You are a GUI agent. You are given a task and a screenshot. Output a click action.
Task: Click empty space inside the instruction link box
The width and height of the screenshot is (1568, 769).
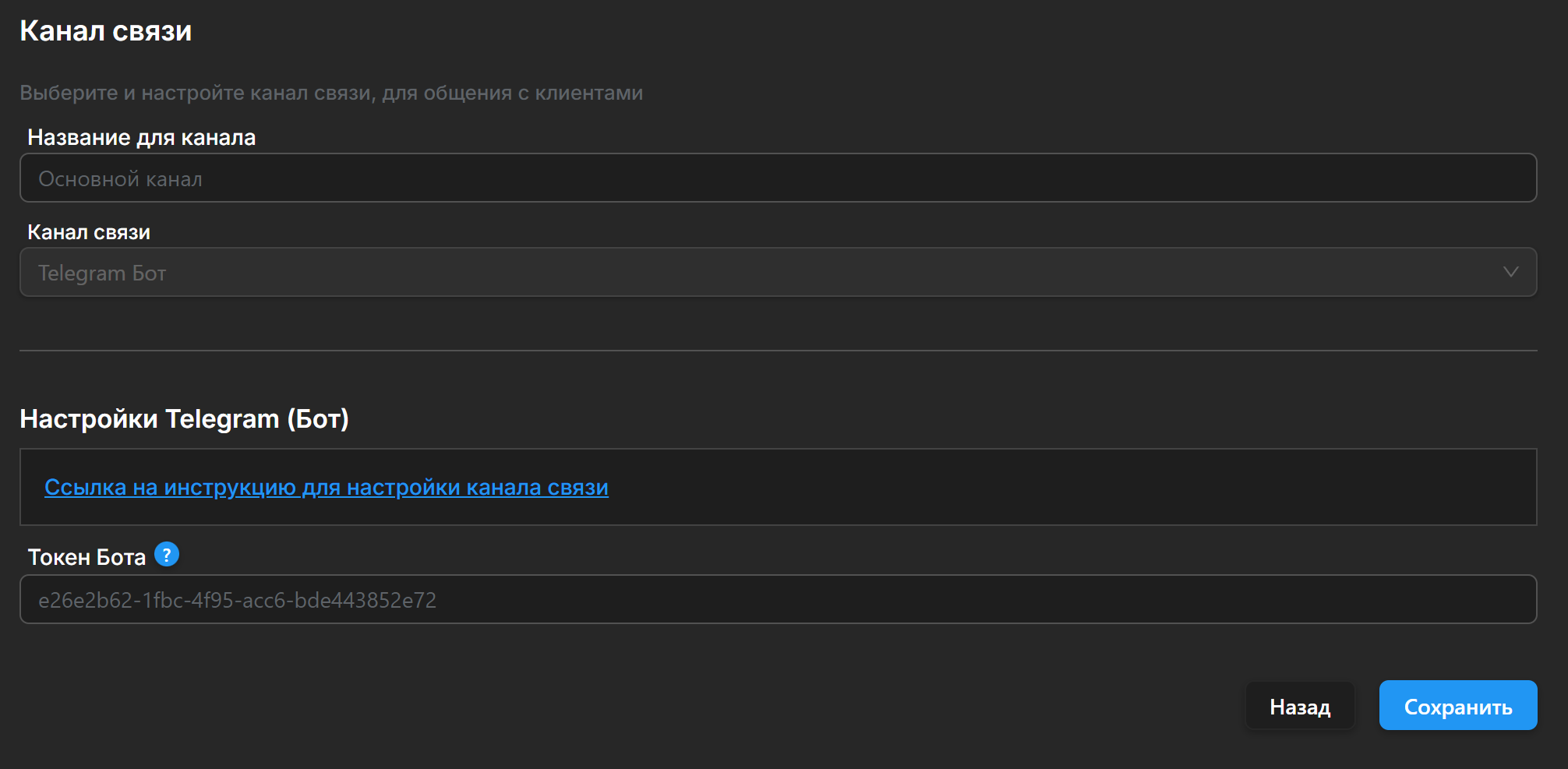pos(1091,488)
